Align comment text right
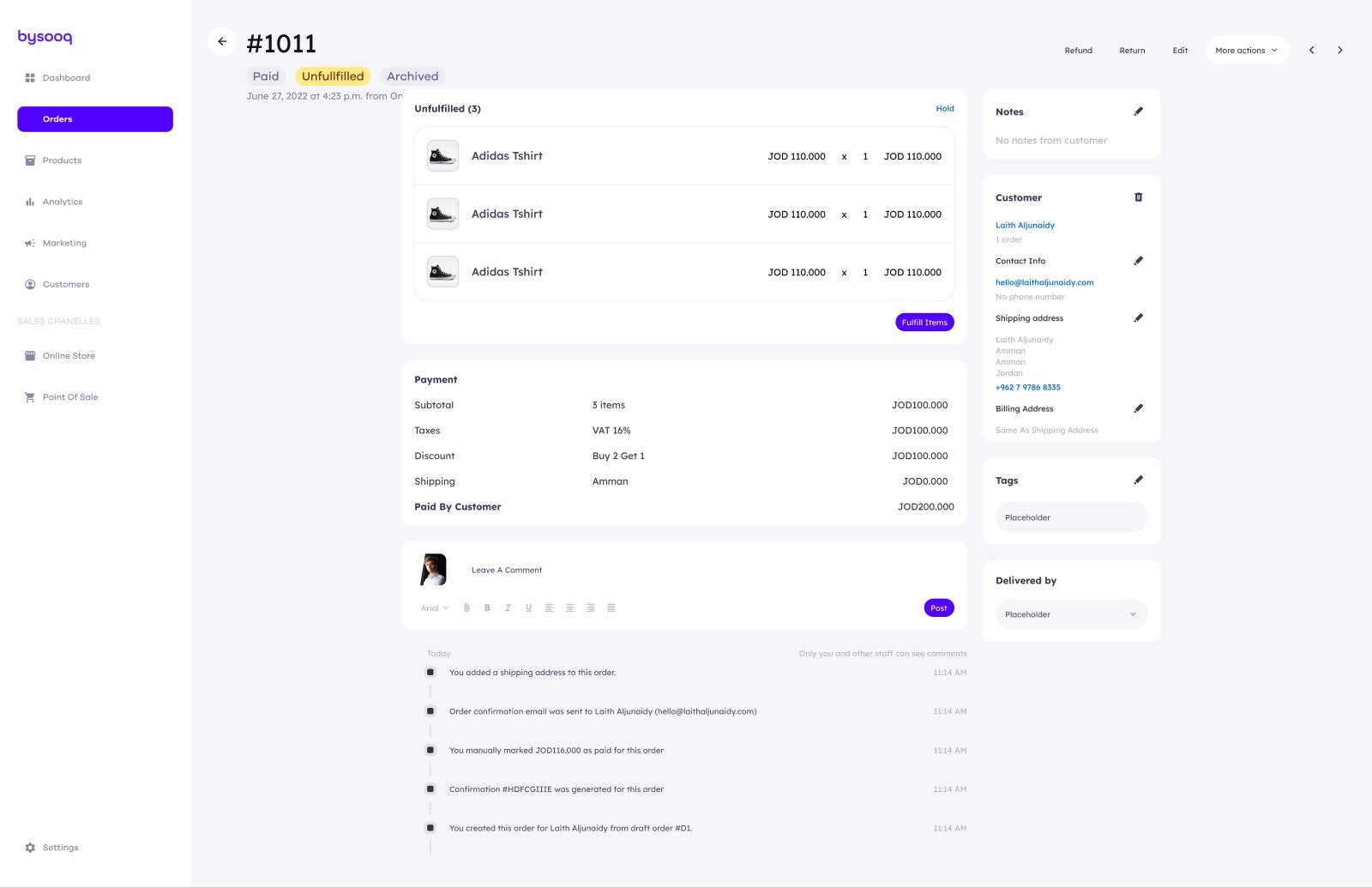 tap(590, 607)
